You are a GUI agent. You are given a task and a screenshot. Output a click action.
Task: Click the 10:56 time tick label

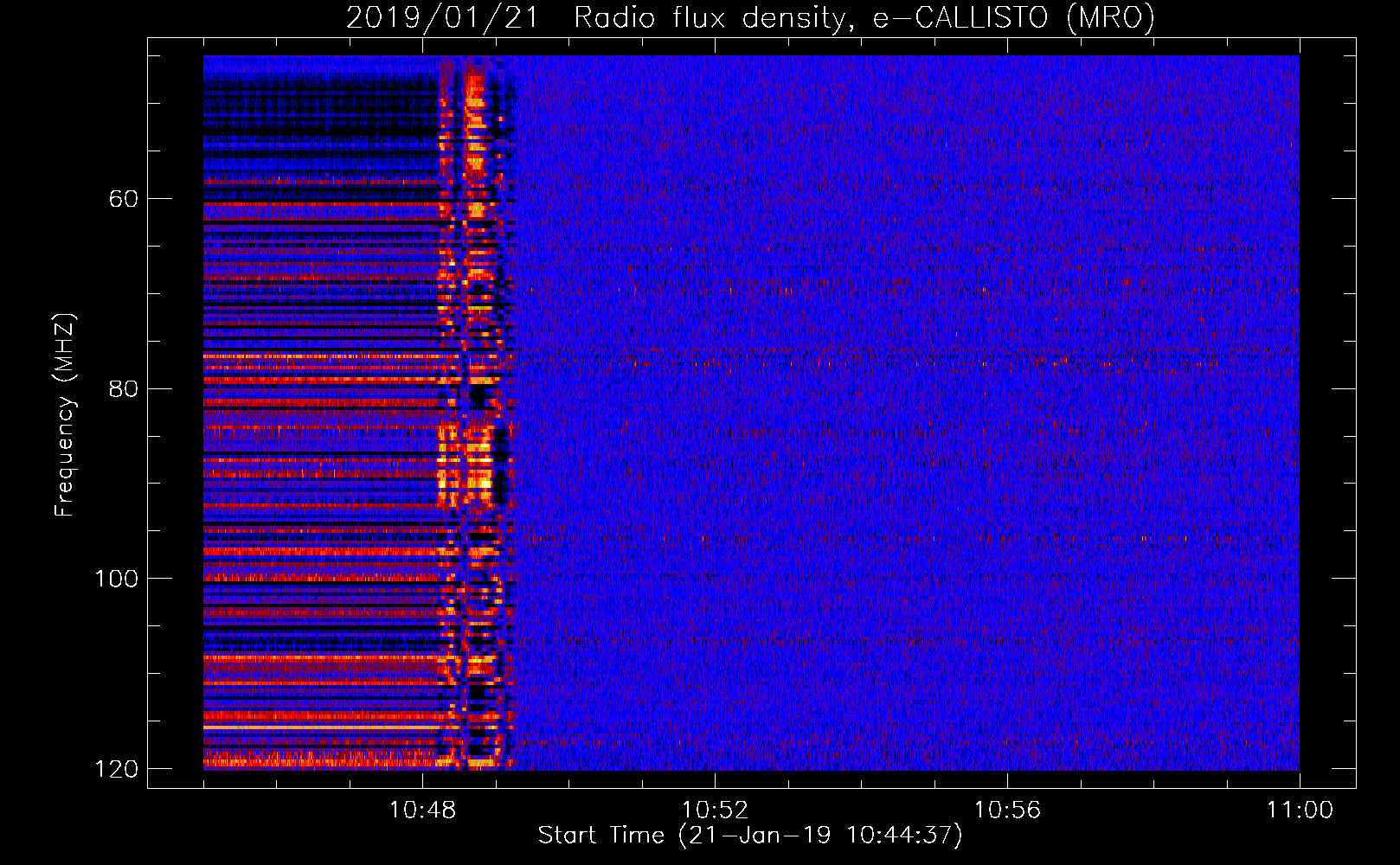pyautogui.click(x=1007, y=811)
